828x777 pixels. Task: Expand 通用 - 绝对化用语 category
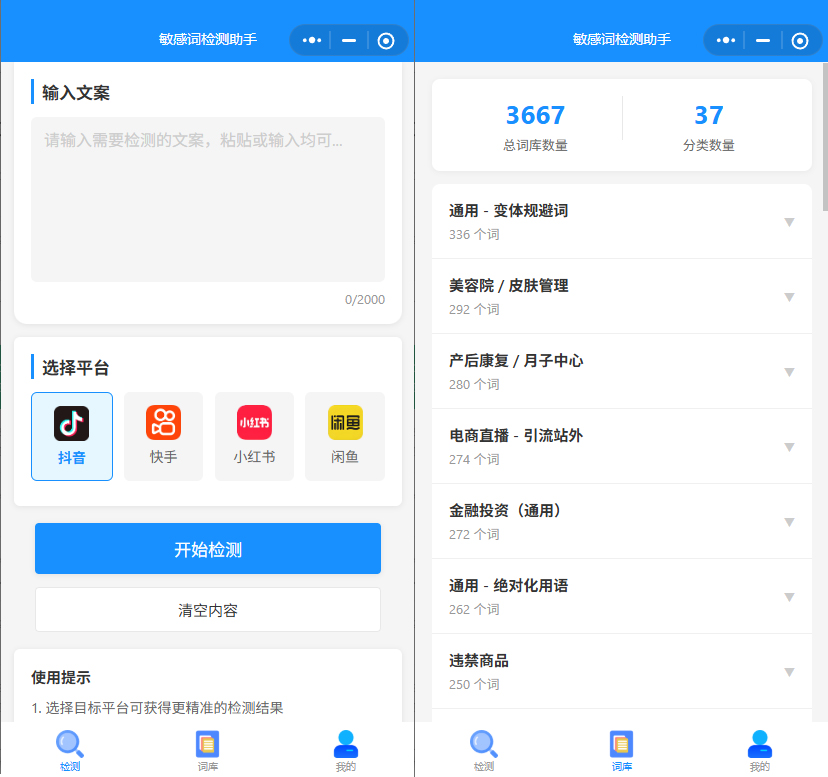(622, 596)
